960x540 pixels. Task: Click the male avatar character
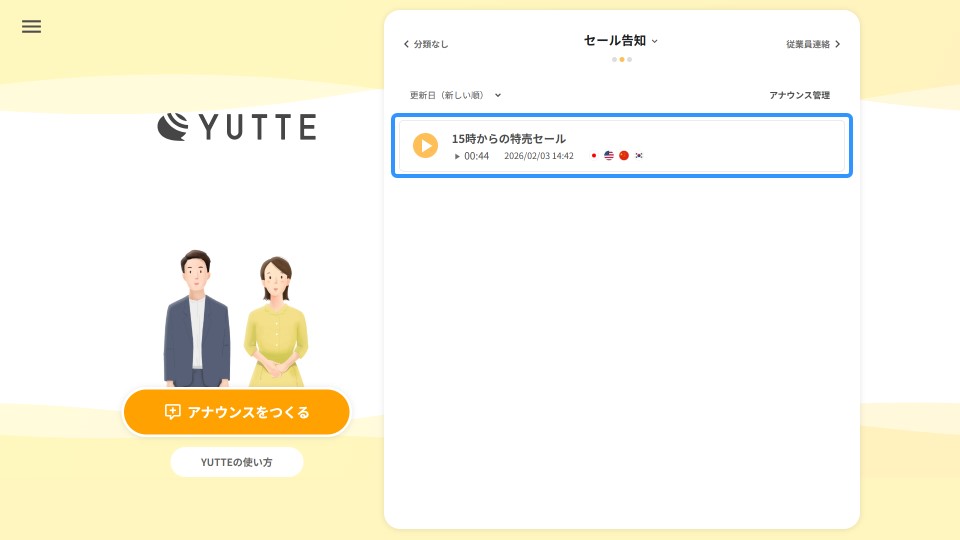click(x=197, y=320)
